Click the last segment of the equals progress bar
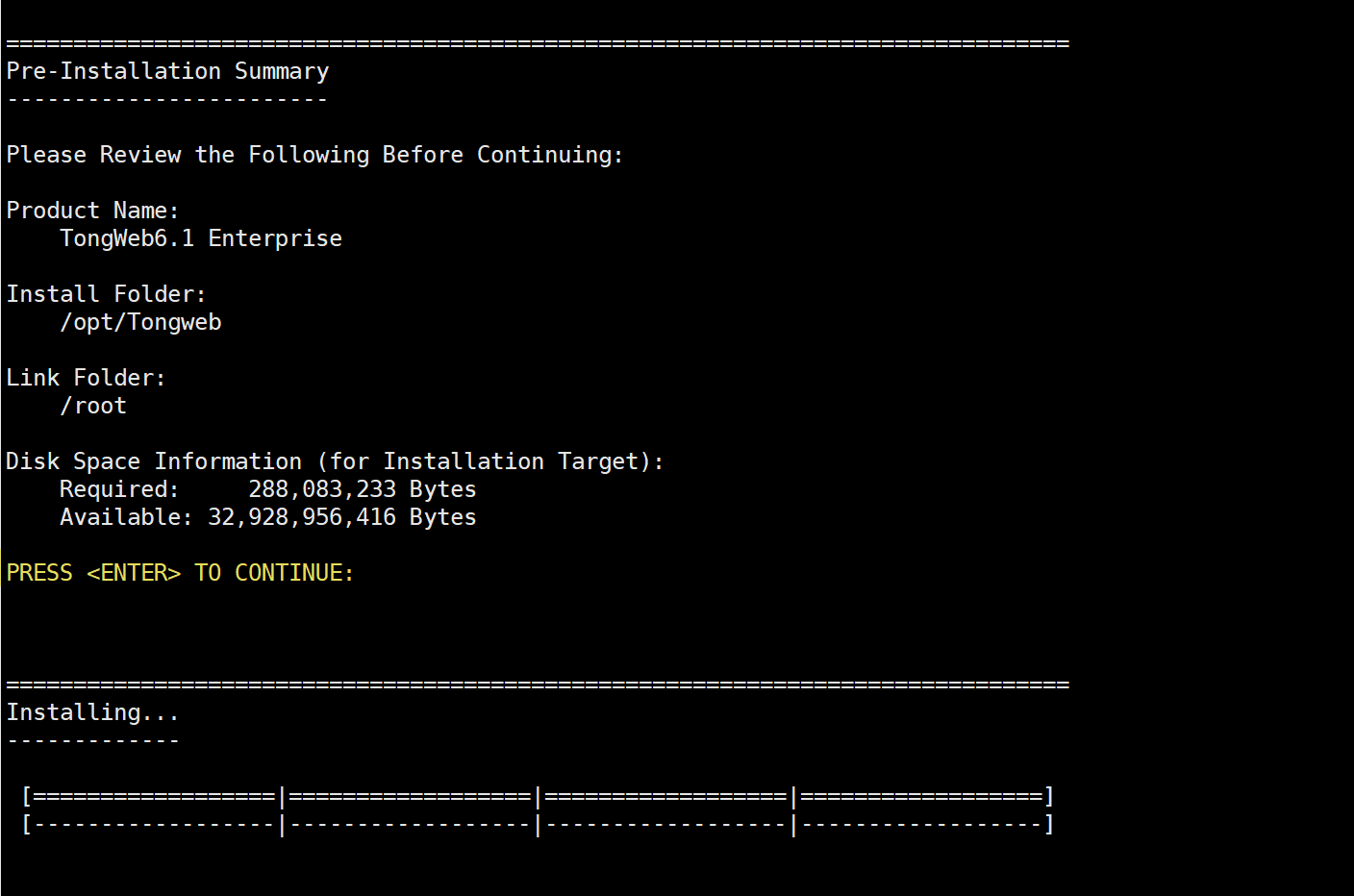 point(921,797)
